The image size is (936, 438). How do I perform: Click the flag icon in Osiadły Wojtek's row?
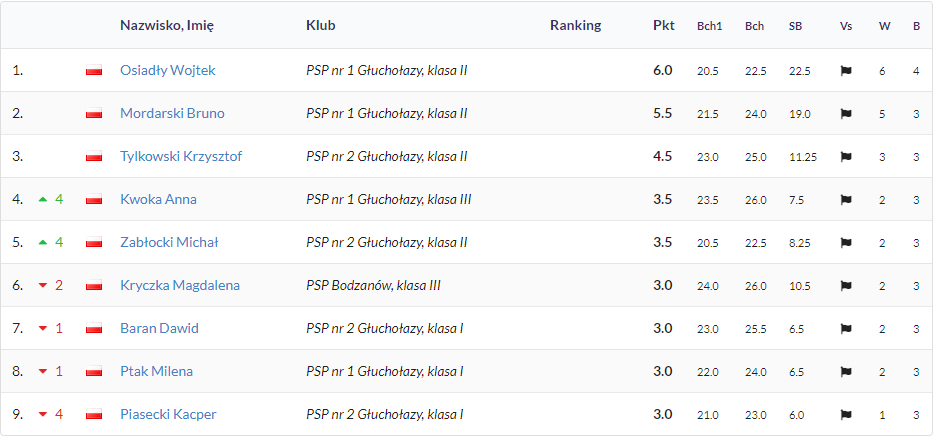846,71
